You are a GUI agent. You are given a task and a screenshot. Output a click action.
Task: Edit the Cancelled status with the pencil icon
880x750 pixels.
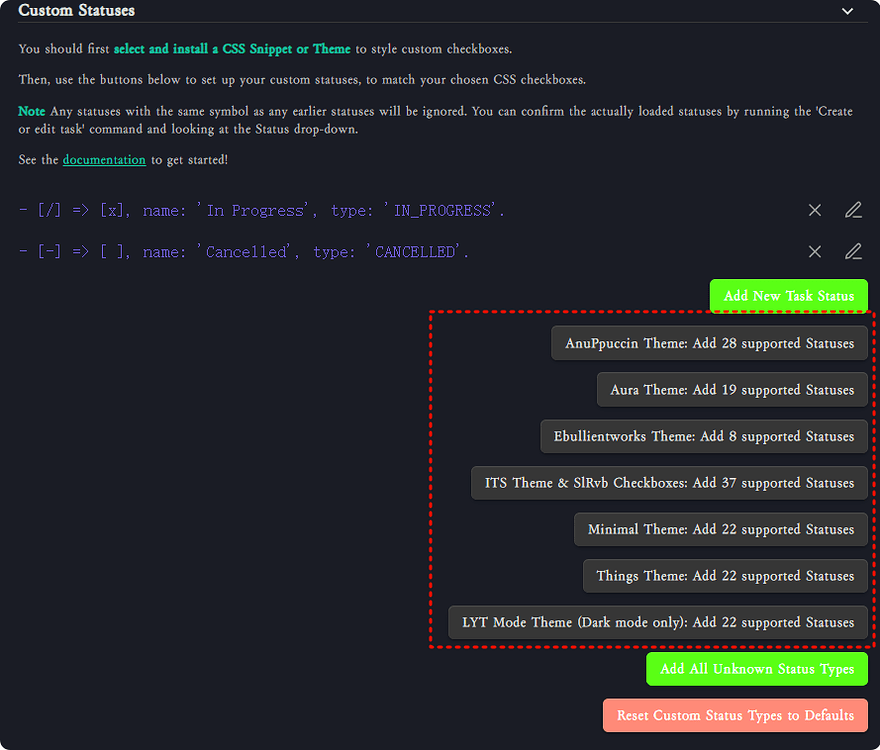click(853, 252)
